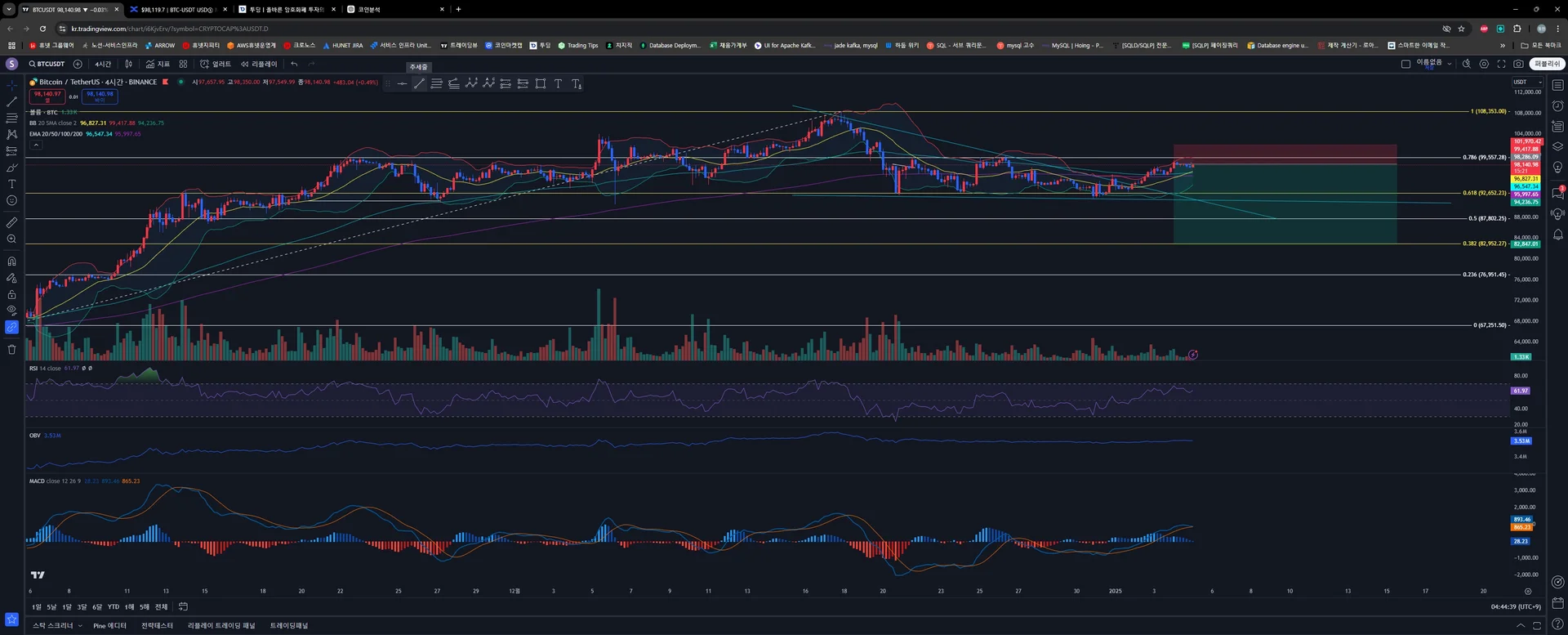Image resolution: width=1568 pixels, height=635 pixels.
Task: Expand the USDT currency dropdown
Action: 1526,82
